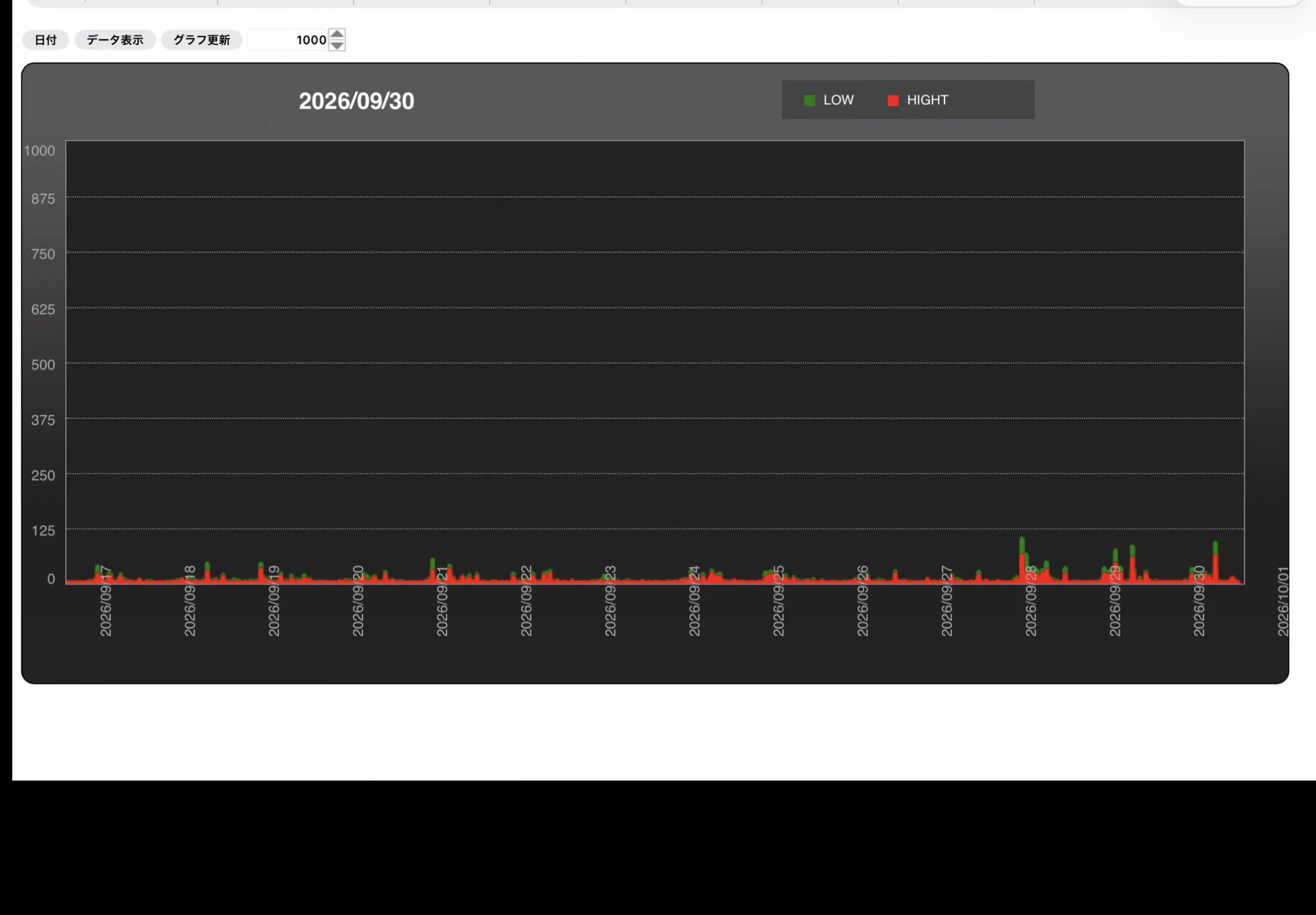The width and height of the screenshot is (1316, 915).
Task: Click the 2026/09/23 x-axis date label
Action: pyautogui.click(x=610, y=601)
